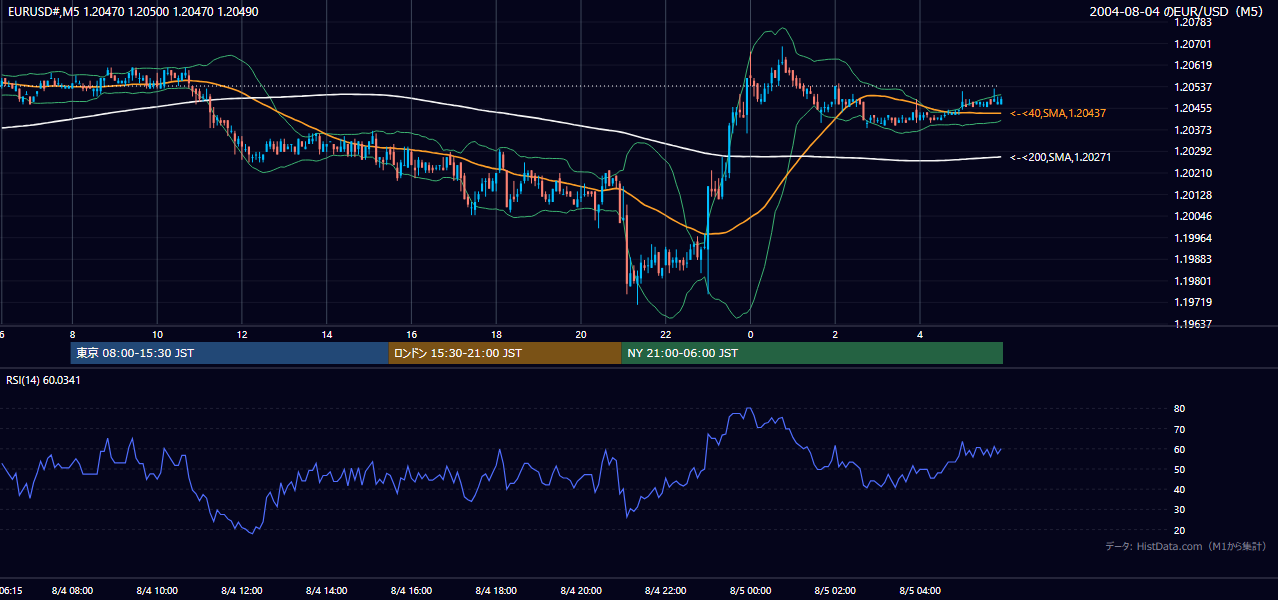Click the 40 SMA 1.20437 label

point(1057,114)
